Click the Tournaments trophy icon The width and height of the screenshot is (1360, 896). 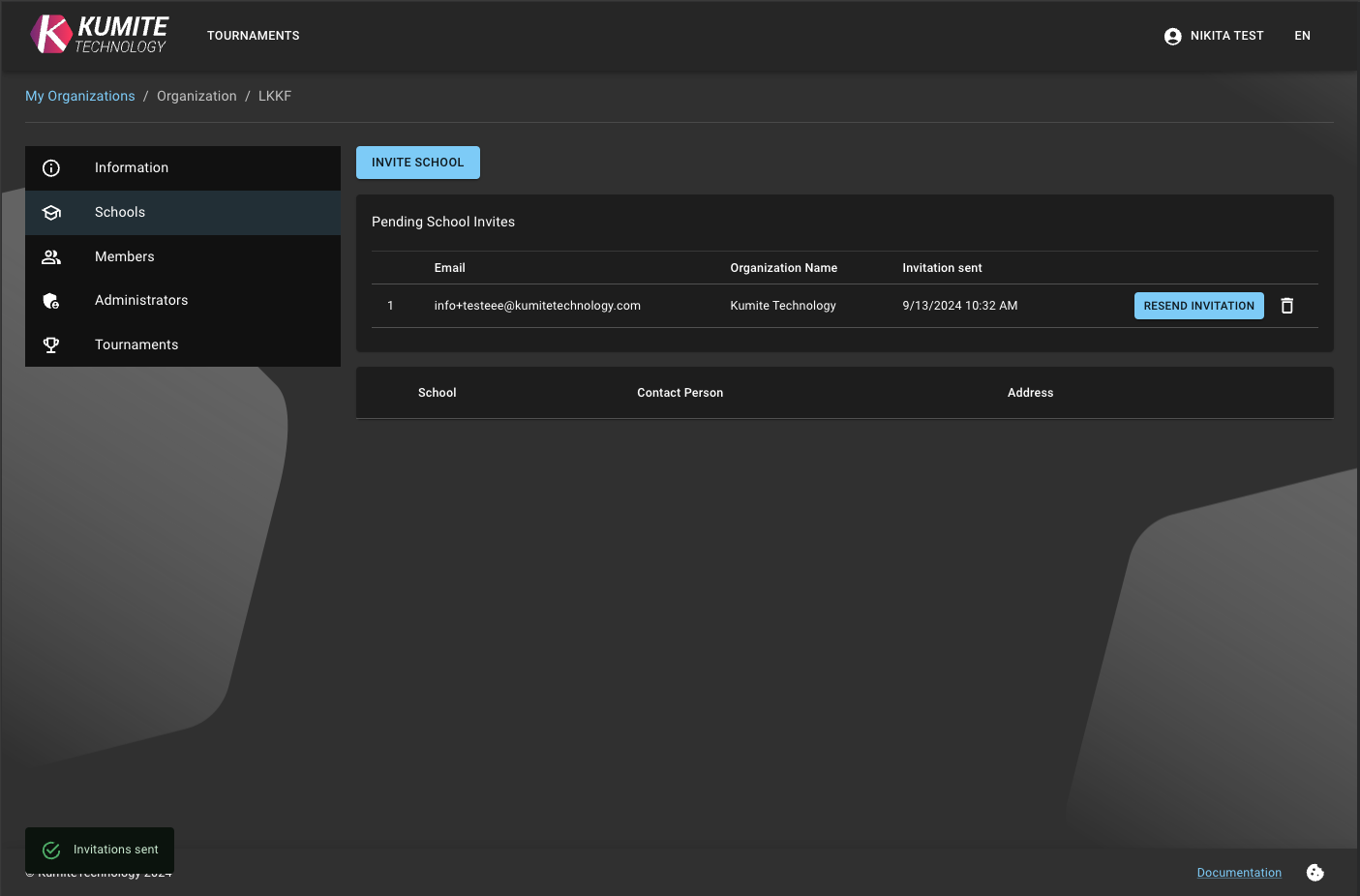point(51,345)
